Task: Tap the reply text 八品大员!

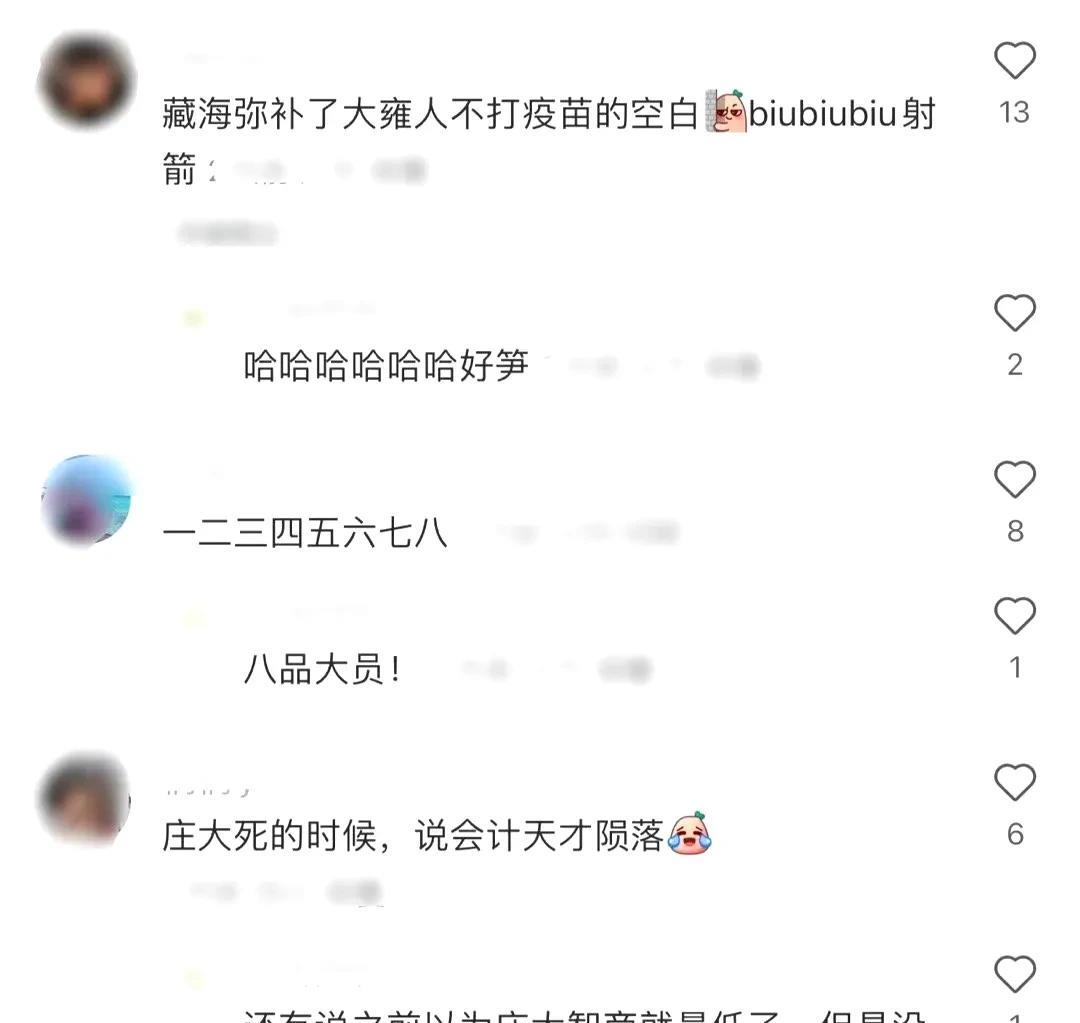Action: [x=323, y=669]
